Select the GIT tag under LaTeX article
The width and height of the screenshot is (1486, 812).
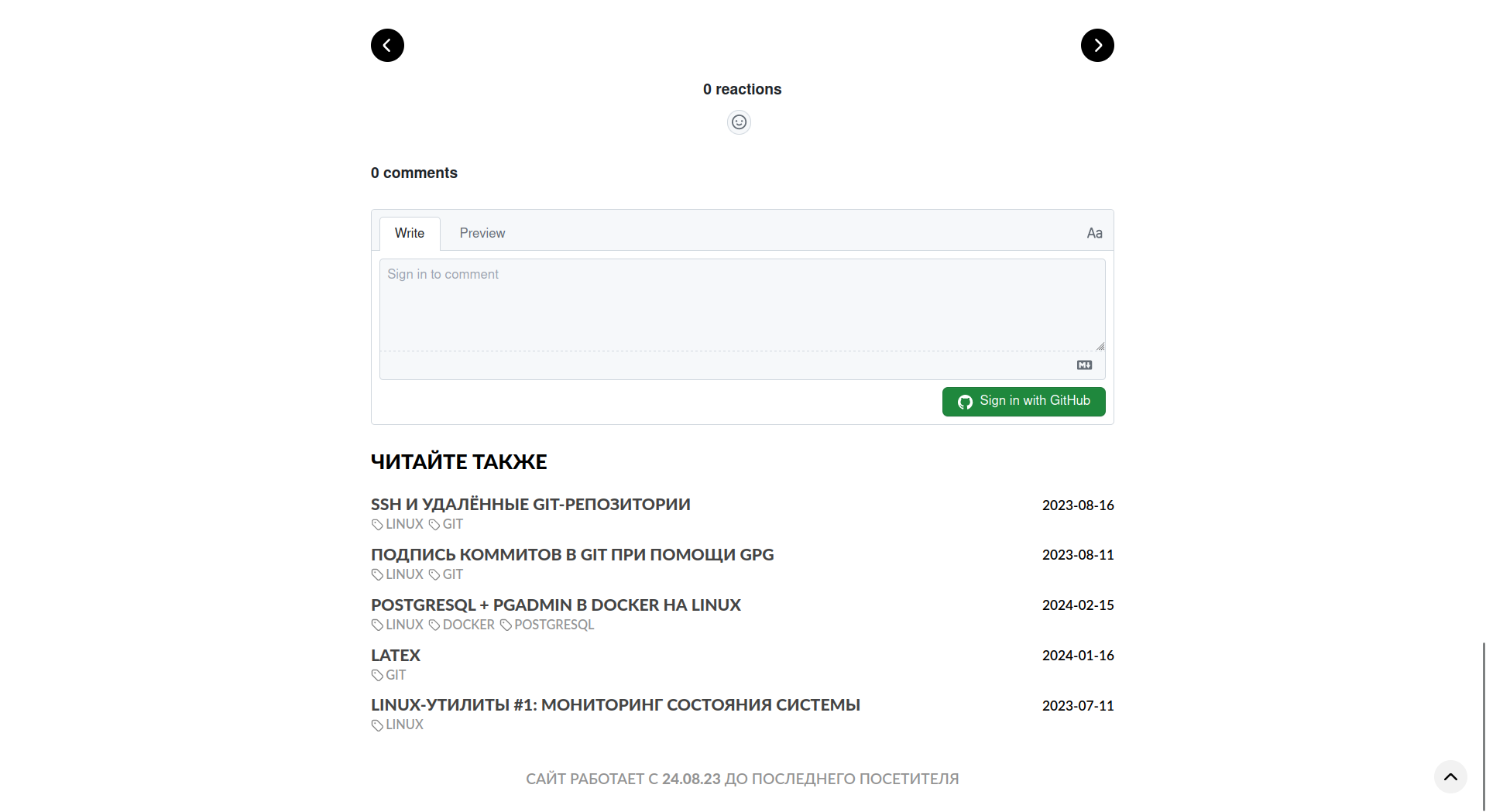(389, 675)
